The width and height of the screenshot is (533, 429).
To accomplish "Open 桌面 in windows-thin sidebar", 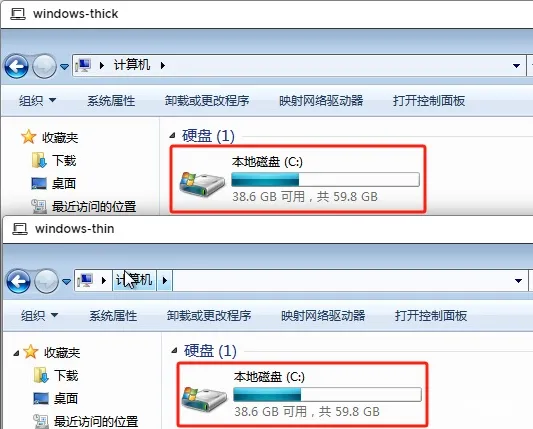I will (x=66, y=398).
